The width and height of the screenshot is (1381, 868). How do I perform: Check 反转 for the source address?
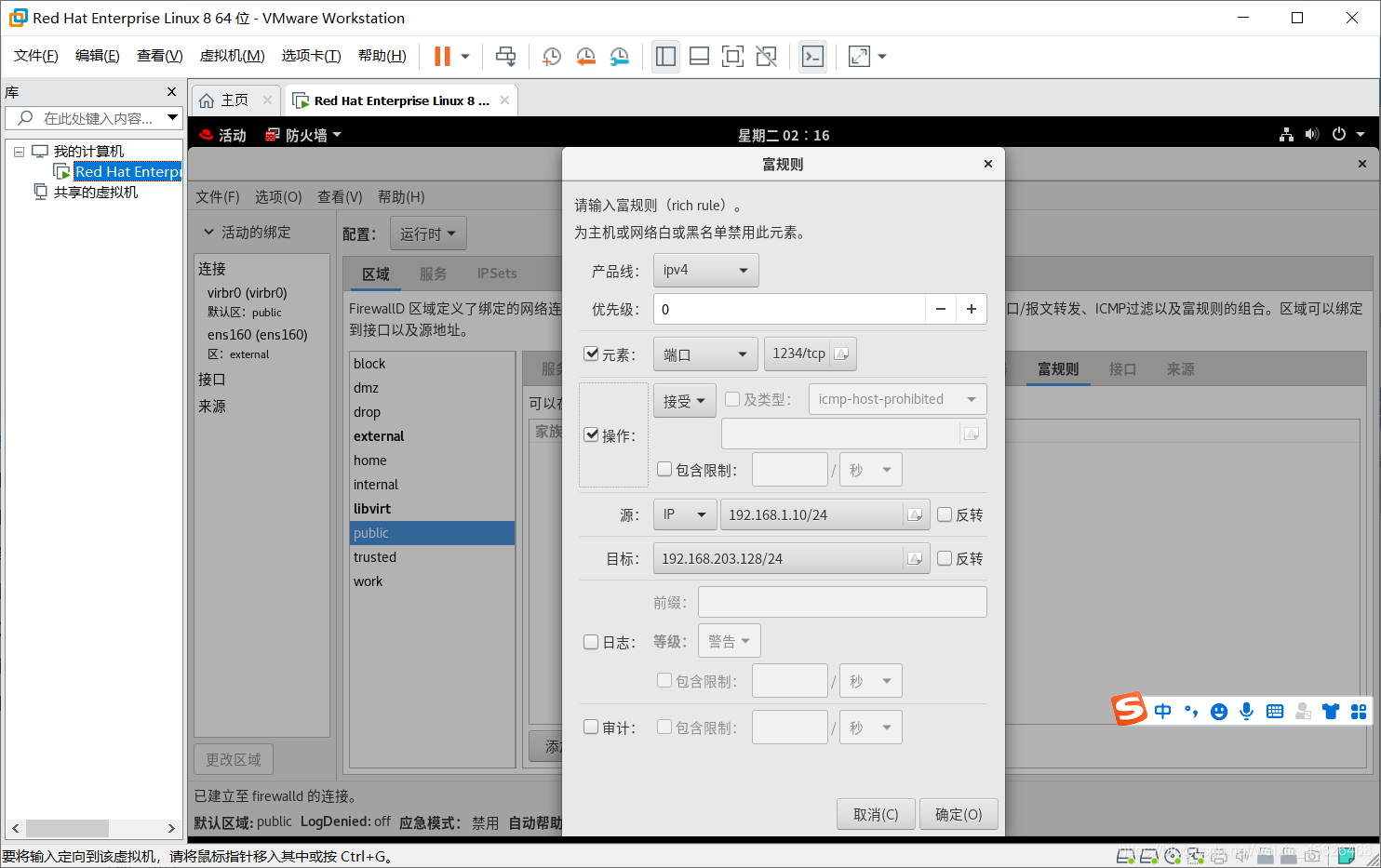(x=945, y=514)
